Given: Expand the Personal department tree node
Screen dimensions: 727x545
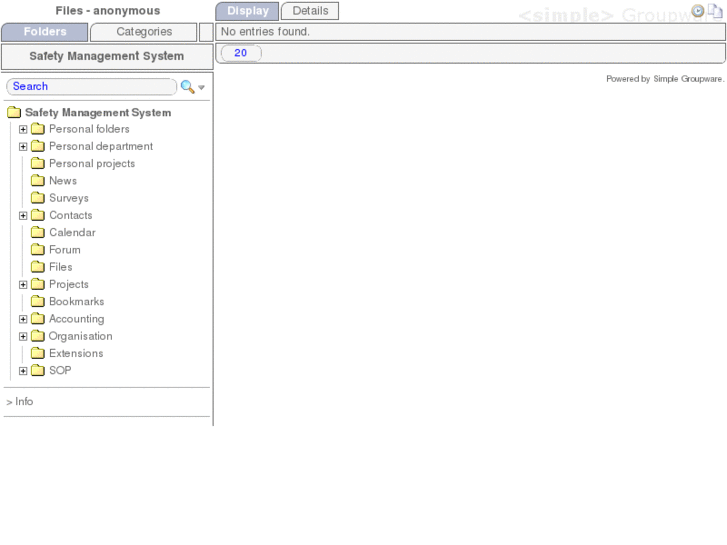Looking at the screenshot, I should pyautogui.click(x=23, y=147).
